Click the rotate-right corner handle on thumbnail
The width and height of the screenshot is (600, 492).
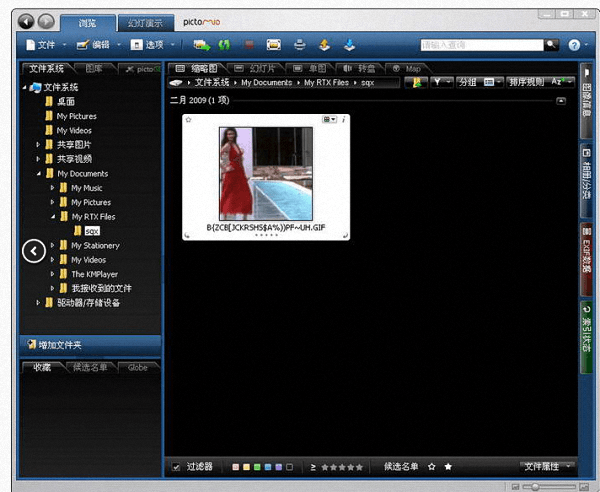pyautogui.click(x=345, y=235)
